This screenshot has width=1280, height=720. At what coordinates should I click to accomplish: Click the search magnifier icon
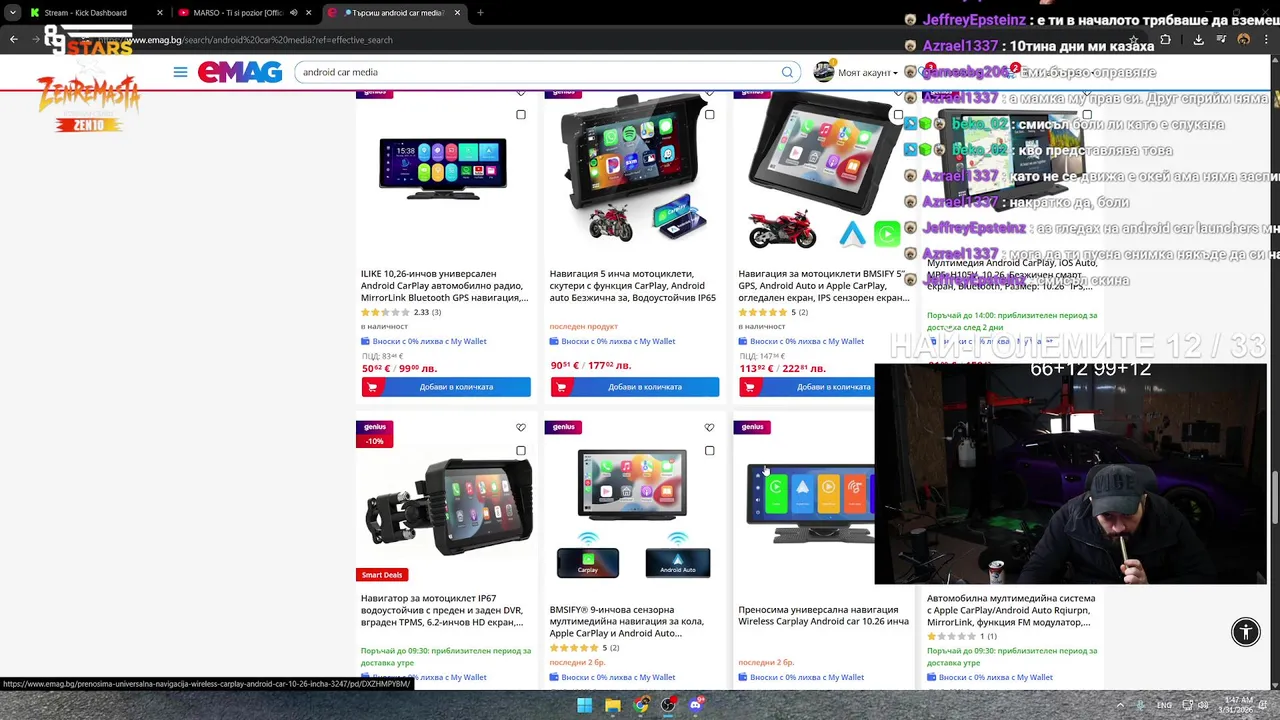point(787,72)
